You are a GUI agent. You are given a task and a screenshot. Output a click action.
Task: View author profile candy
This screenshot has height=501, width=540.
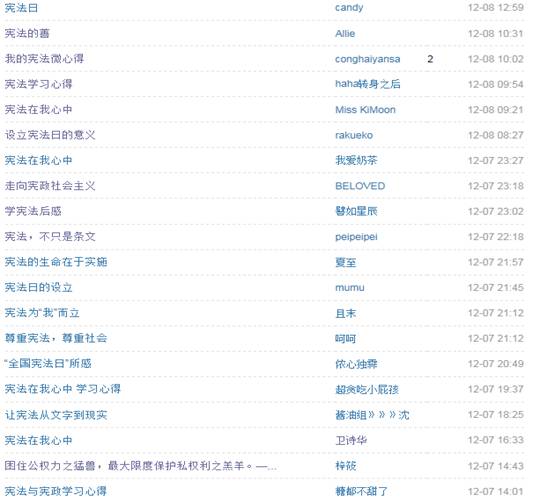click(349, 8)
